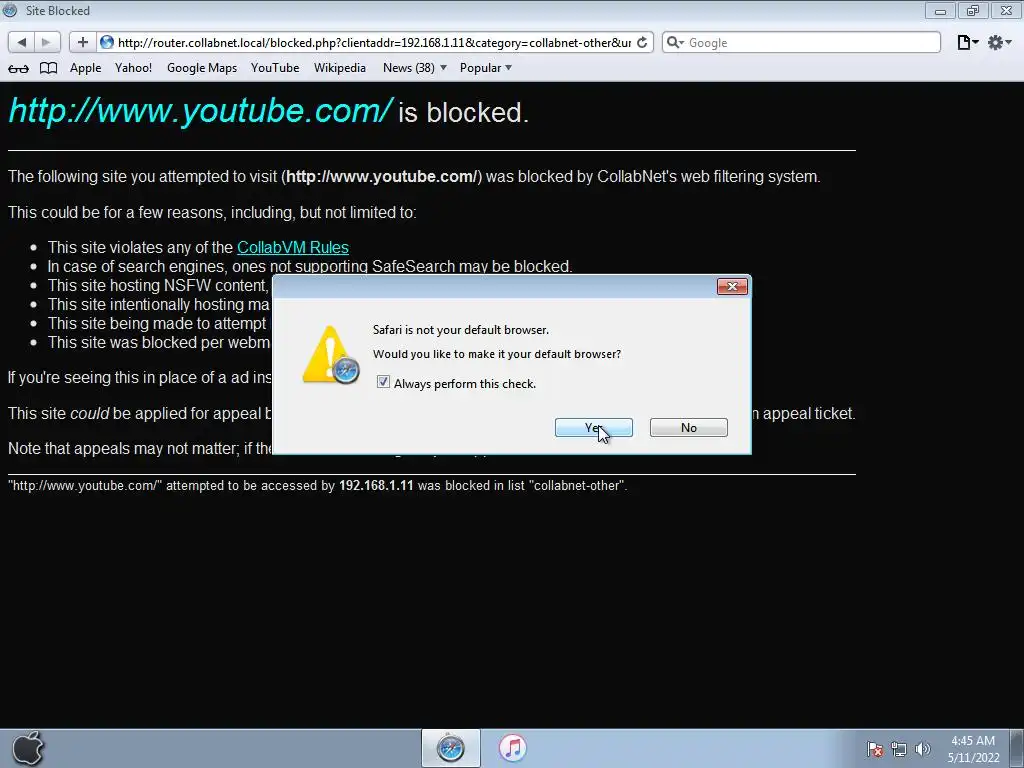Go forward with the Forward arrow button
This screenshot has height=768, width=1024.
tap(46, 42)
